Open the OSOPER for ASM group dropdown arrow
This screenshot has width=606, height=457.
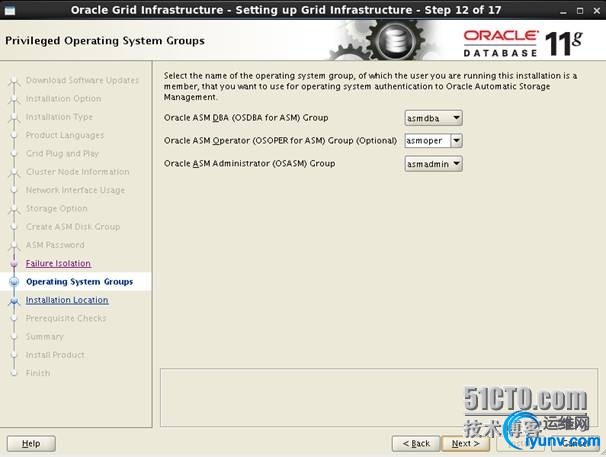[x=456, y=141]
